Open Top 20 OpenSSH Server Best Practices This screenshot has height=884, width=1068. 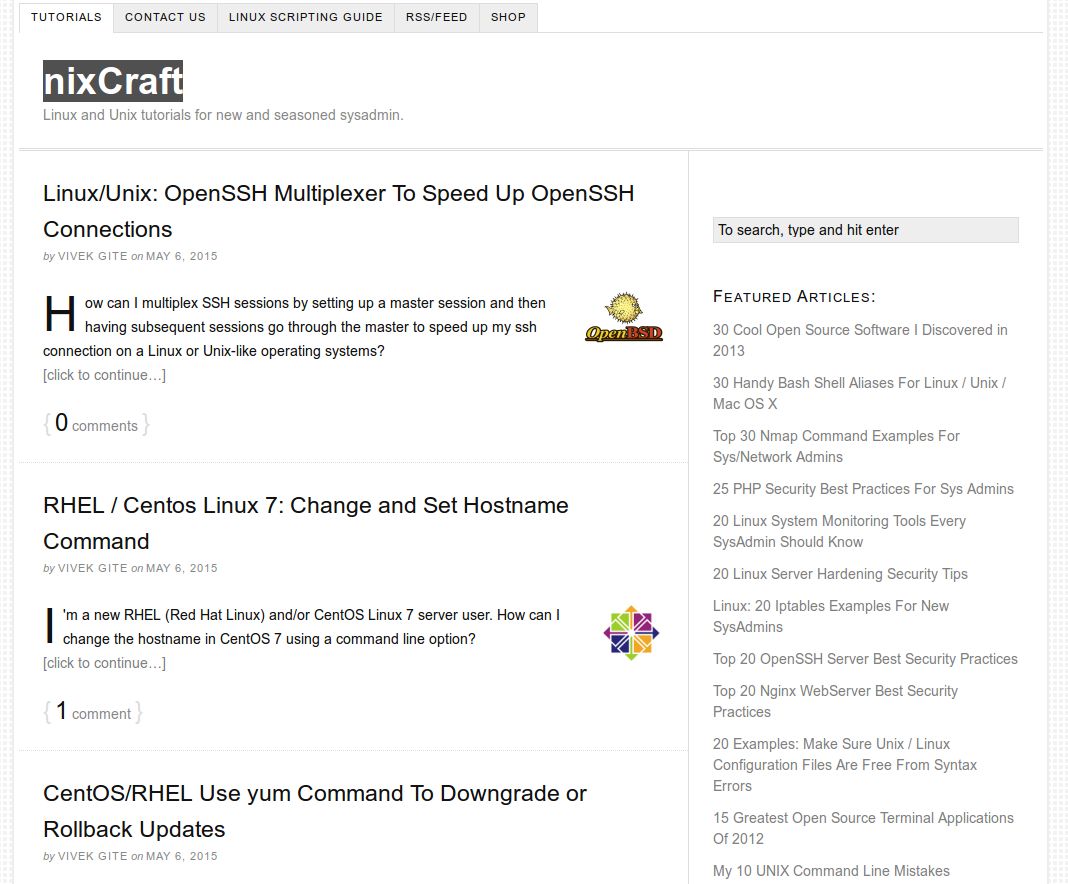click(x=865, y=659)
